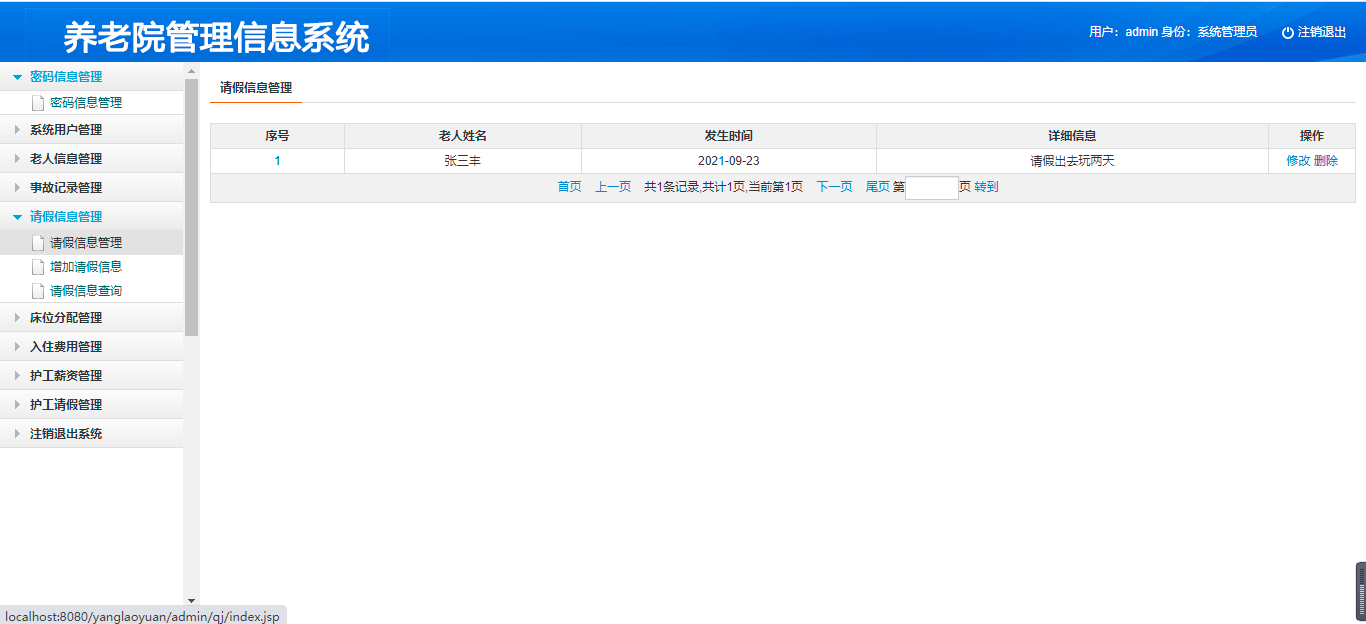
Task: Open 请假信息查询 in the sidebar
Action: 86,291
